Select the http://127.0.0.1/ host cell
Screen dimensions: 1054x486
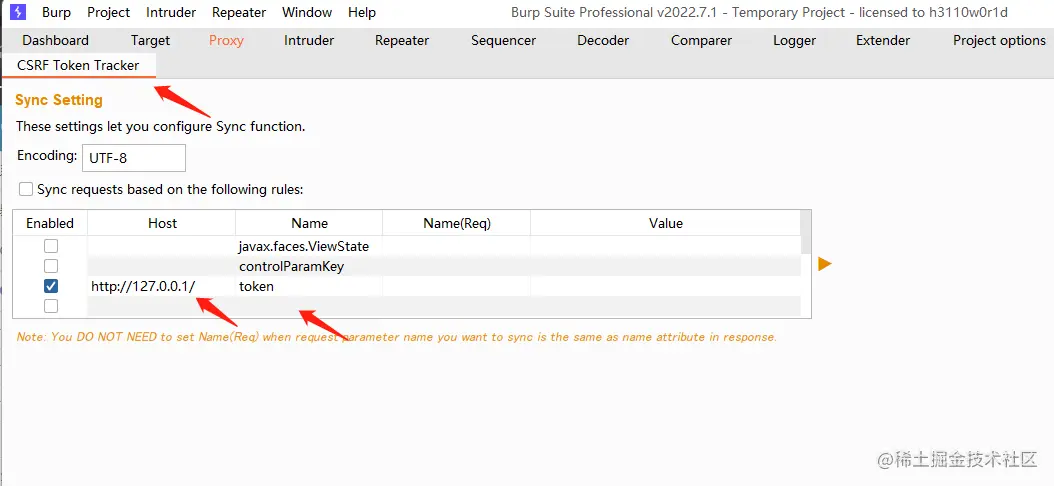(x=161, y=286)
